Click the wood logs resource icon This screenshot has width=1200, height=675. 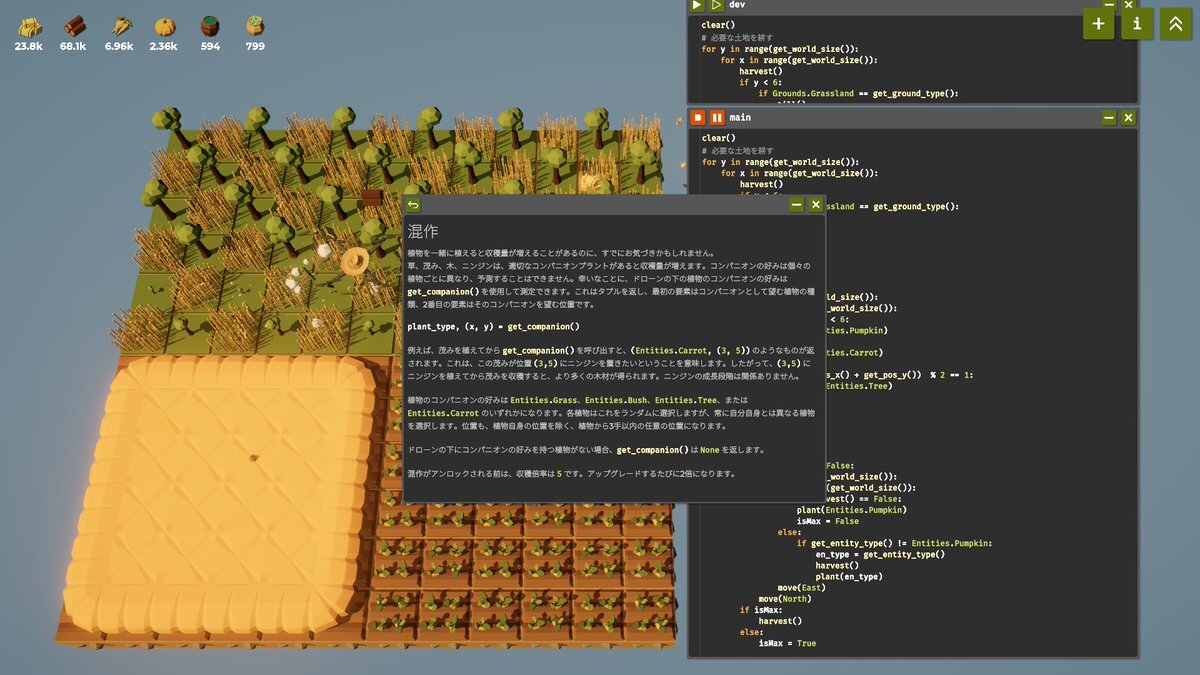pyautogui.click(x=74, y=26)
